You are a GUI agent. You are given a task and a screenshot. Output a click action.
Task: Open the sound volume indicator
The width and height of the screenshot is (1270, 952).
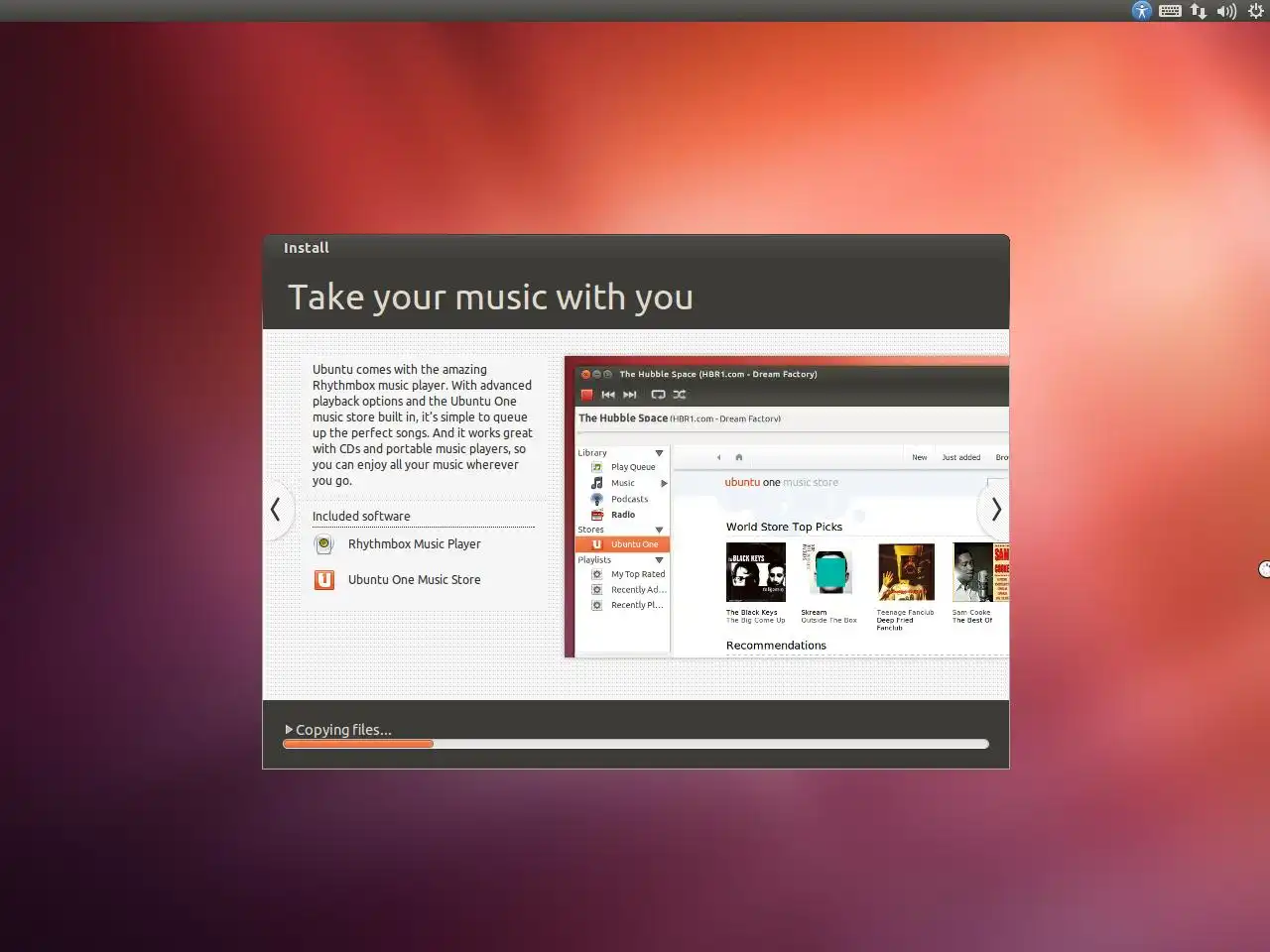(x=1226, y=11)
